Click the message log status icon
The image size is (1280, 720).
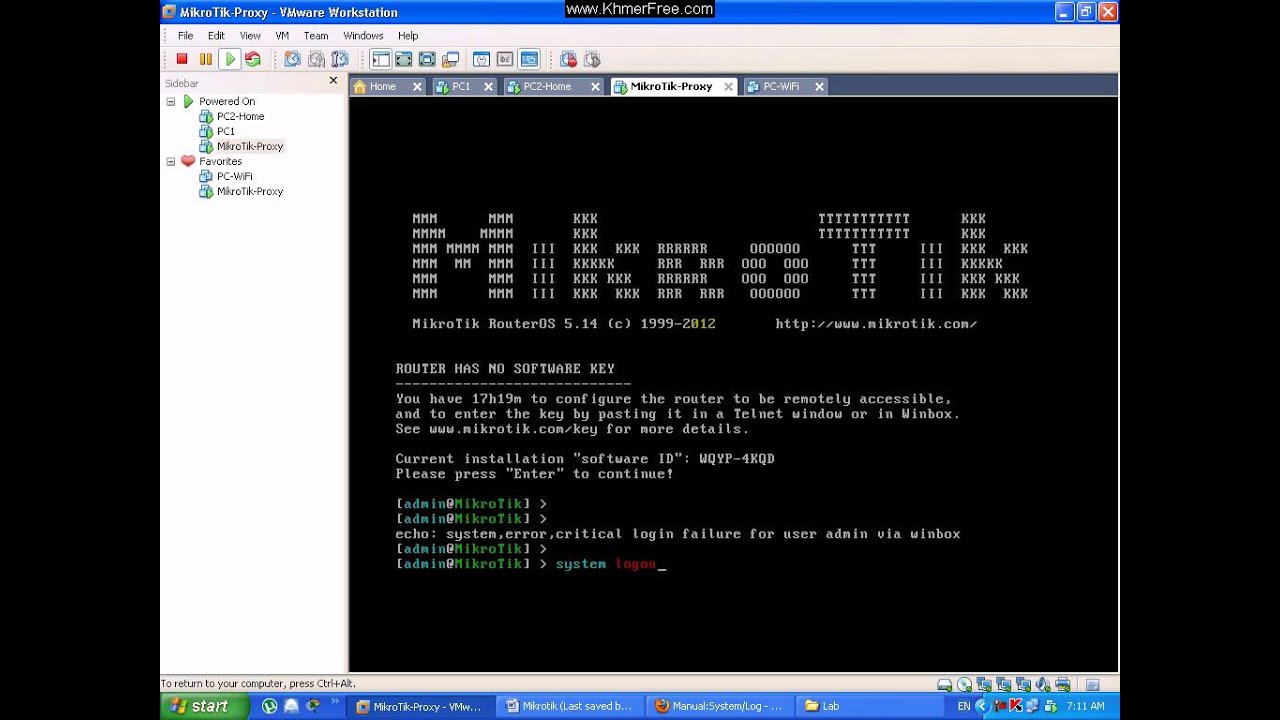[1092, 685]
